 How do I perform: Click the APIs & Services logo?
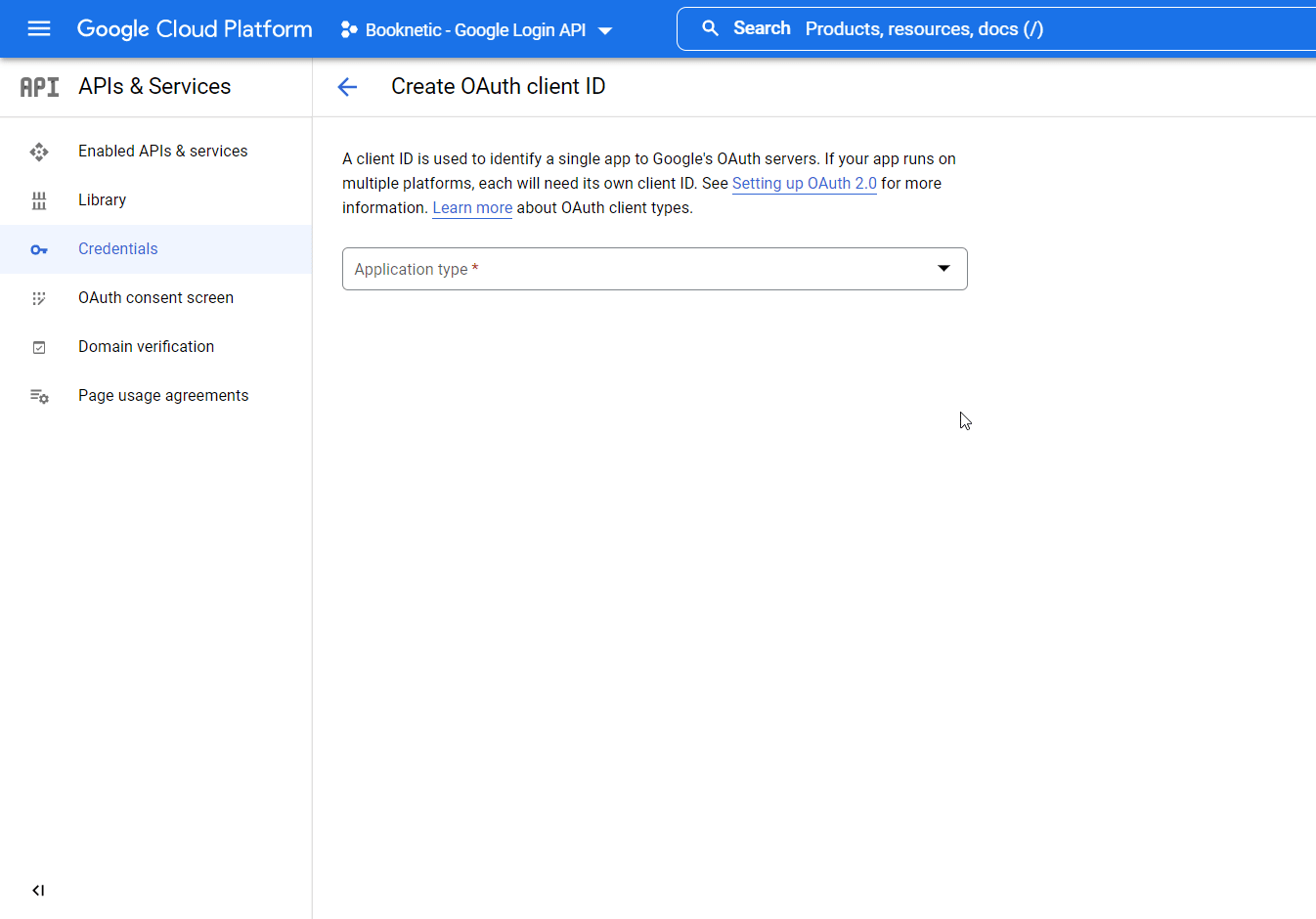click(39, 86)
